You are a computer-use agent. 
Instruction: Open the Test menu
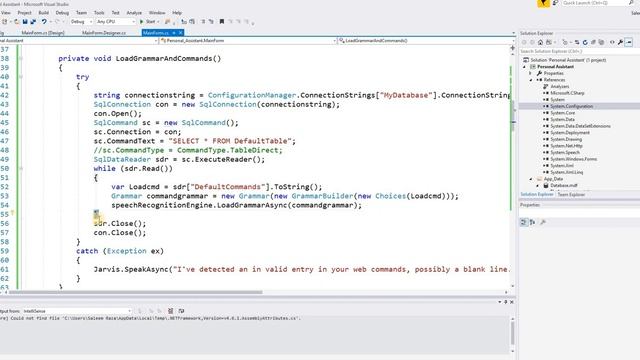tap(116, 13)
